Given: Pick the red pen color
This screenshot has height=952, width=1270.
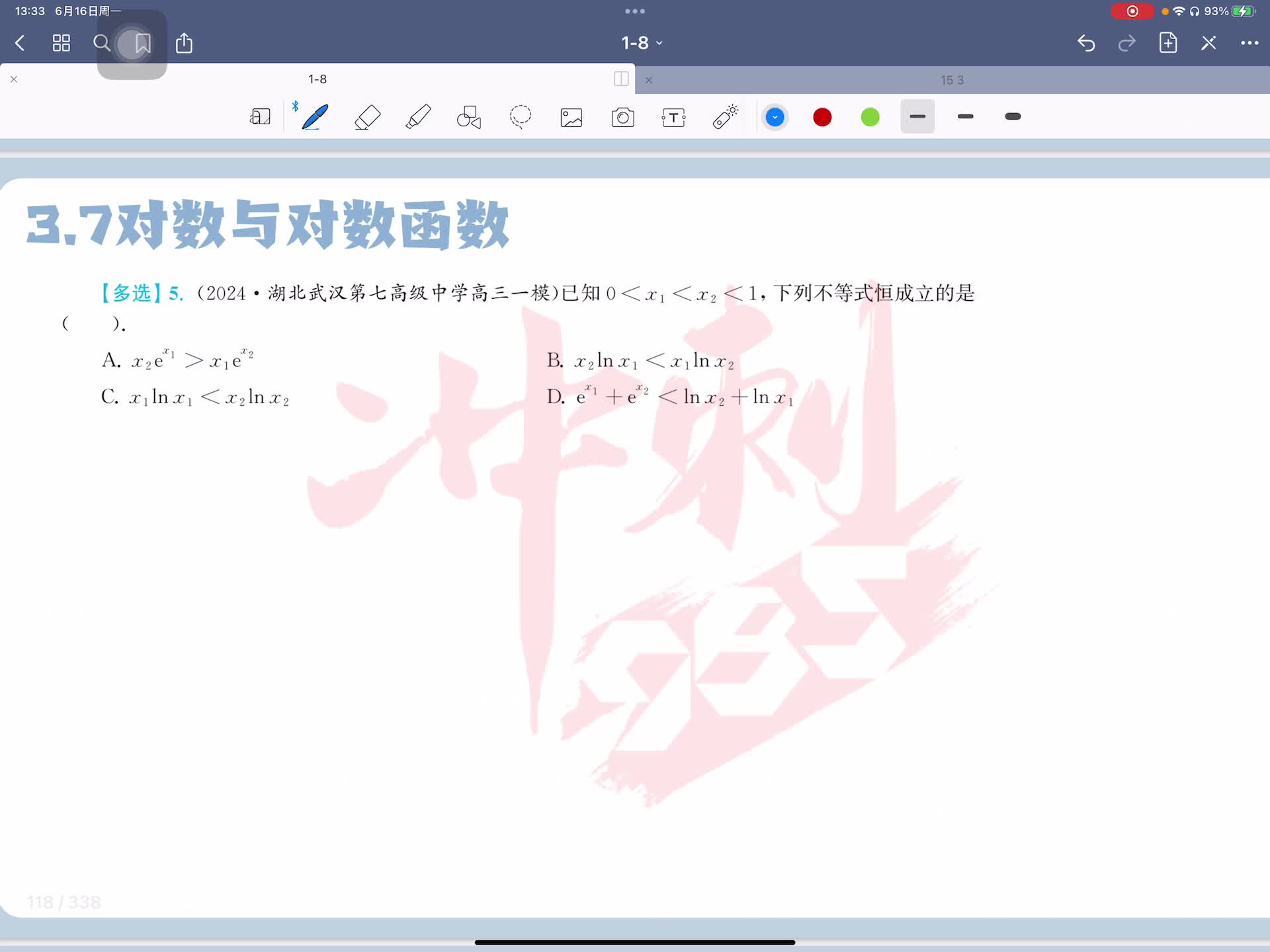Looking at the screenshot, I should 822,118.
